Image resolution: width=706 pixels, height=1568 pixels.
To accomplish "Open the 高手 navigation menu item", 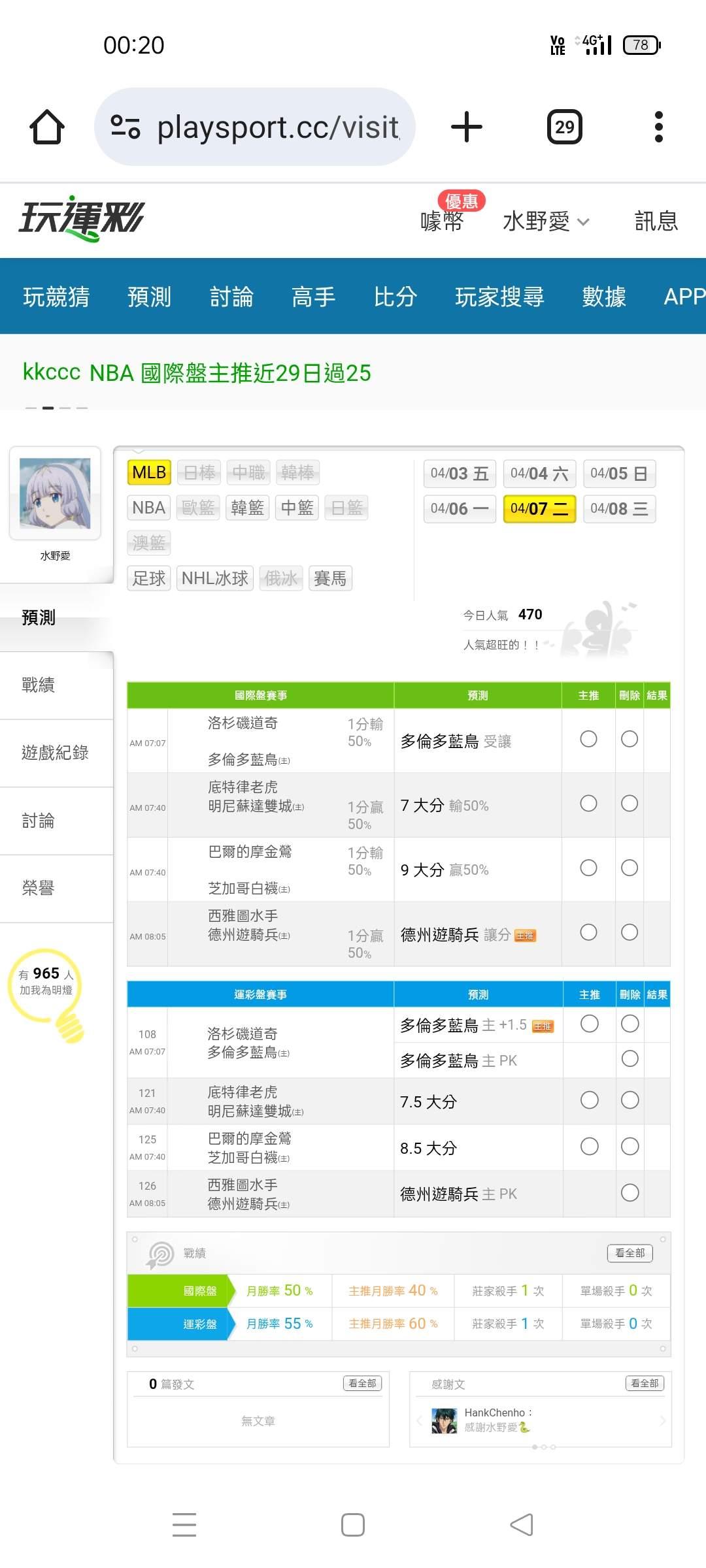I will pos(313,297).
